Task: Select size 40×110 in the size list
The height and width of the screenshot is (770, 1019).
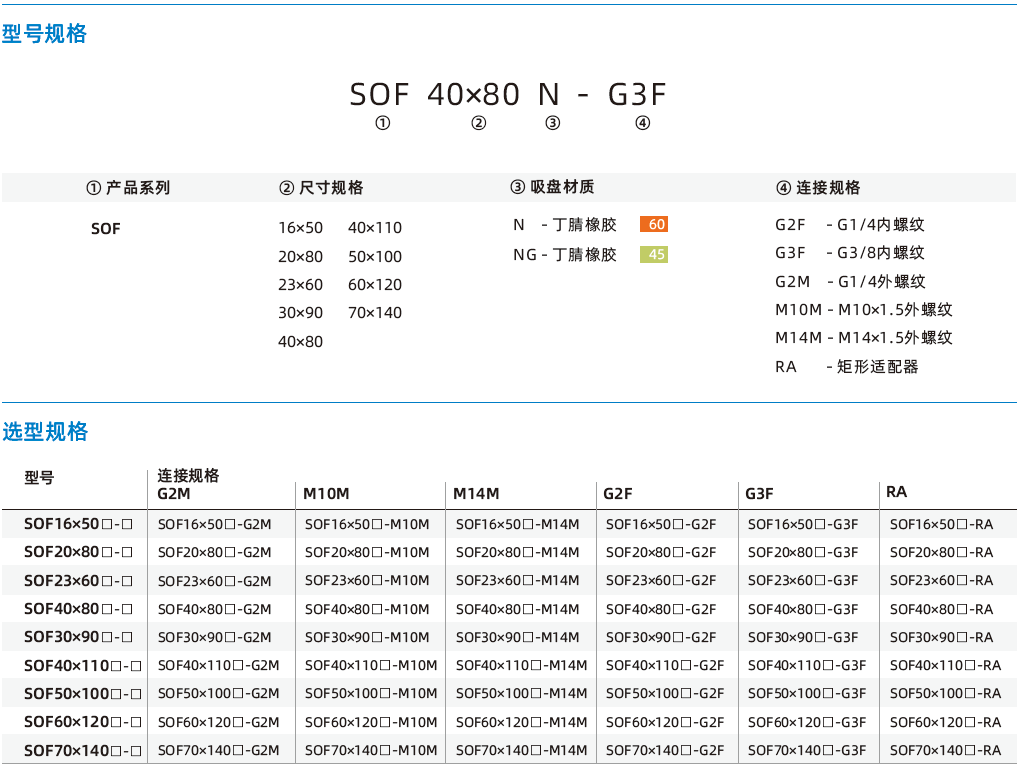Action: click(375, 228)
